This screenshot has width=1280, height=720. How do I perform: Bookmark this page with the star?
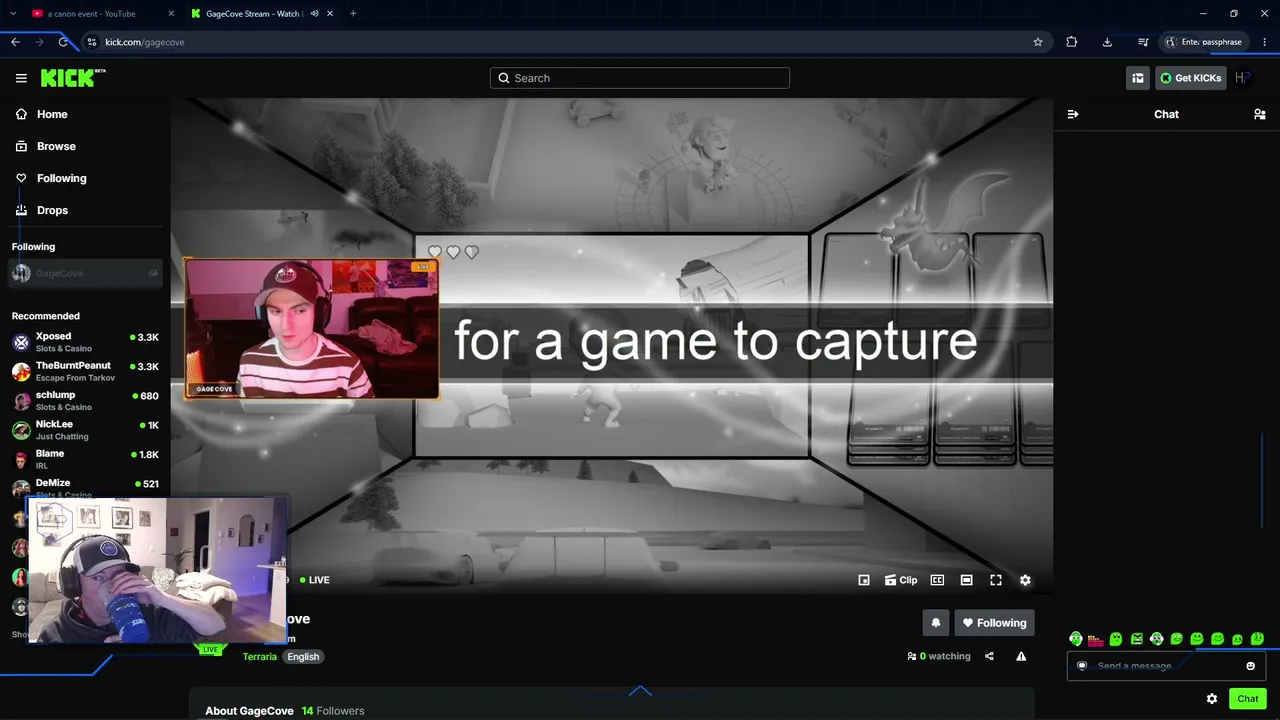coord(1038,42)
